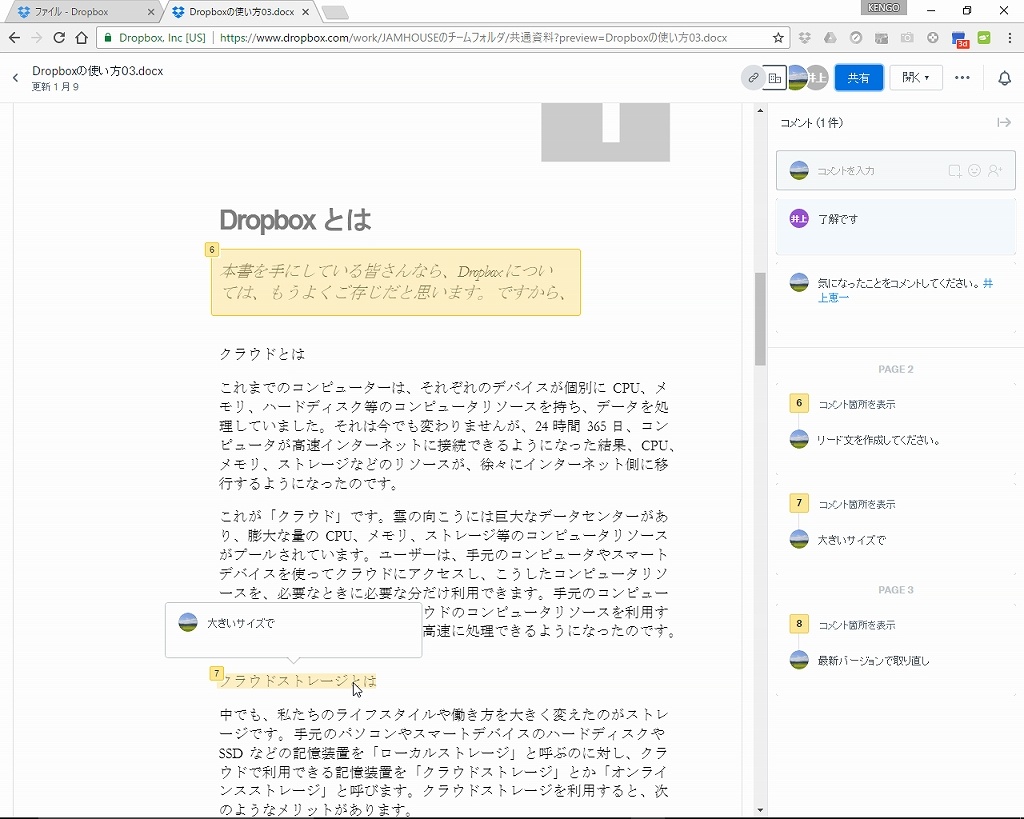The image size is (1024, 819).
Task: Reload the current Dropbox page
Action: click(59, 38)
